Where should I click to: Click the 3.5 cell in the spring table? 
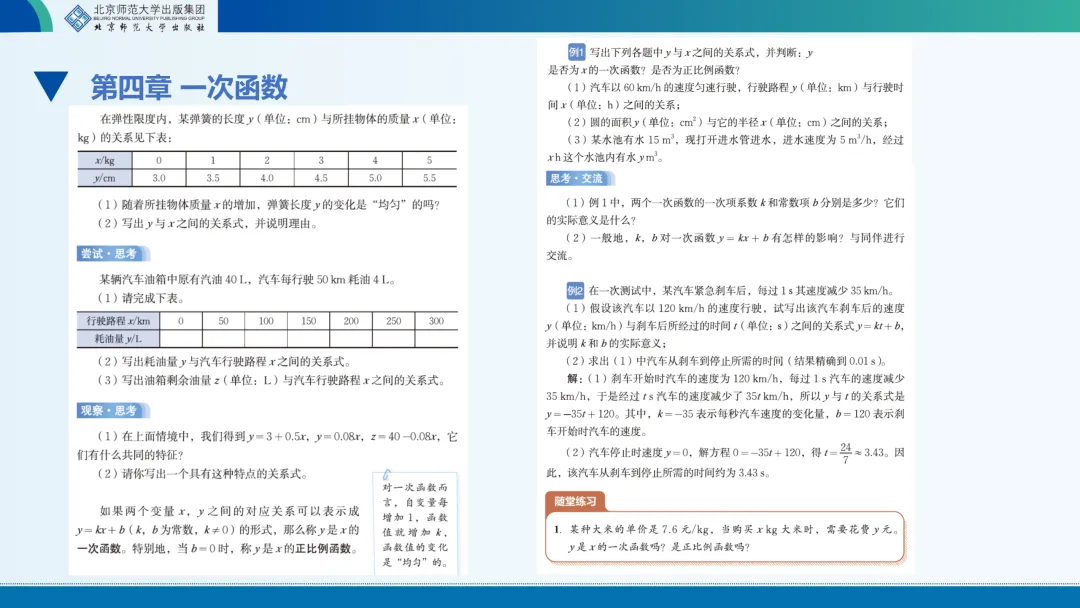pos(213,178)
